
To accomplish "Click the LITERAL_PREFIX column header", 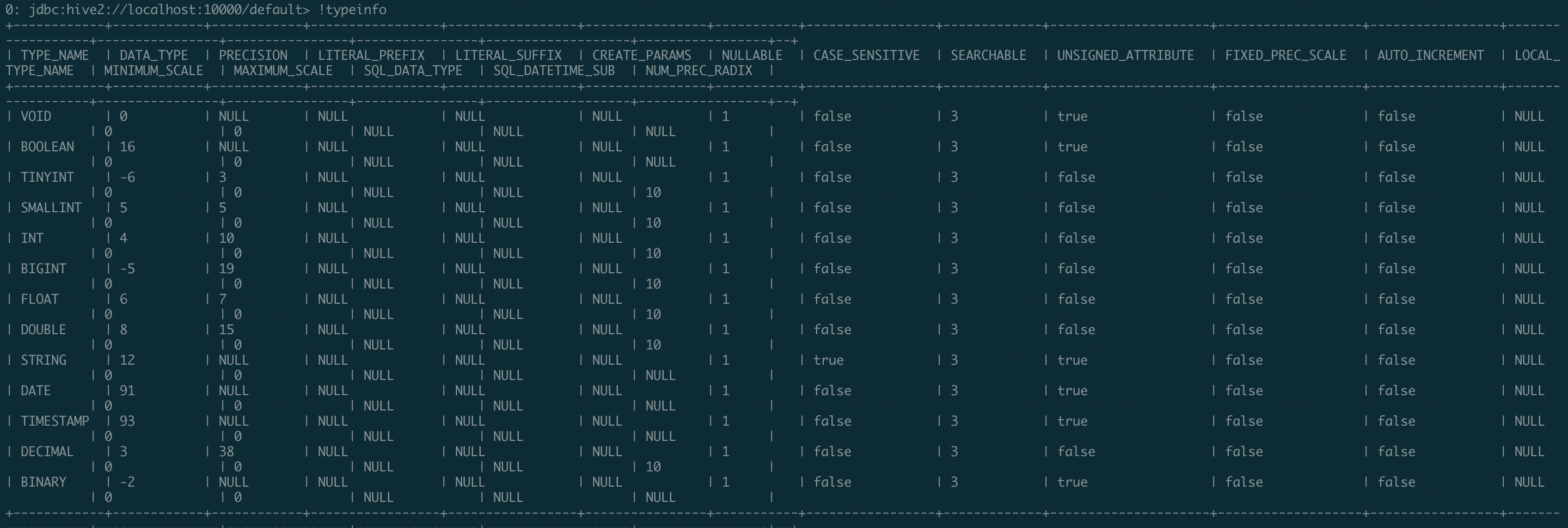I will (x=371, y=56).
